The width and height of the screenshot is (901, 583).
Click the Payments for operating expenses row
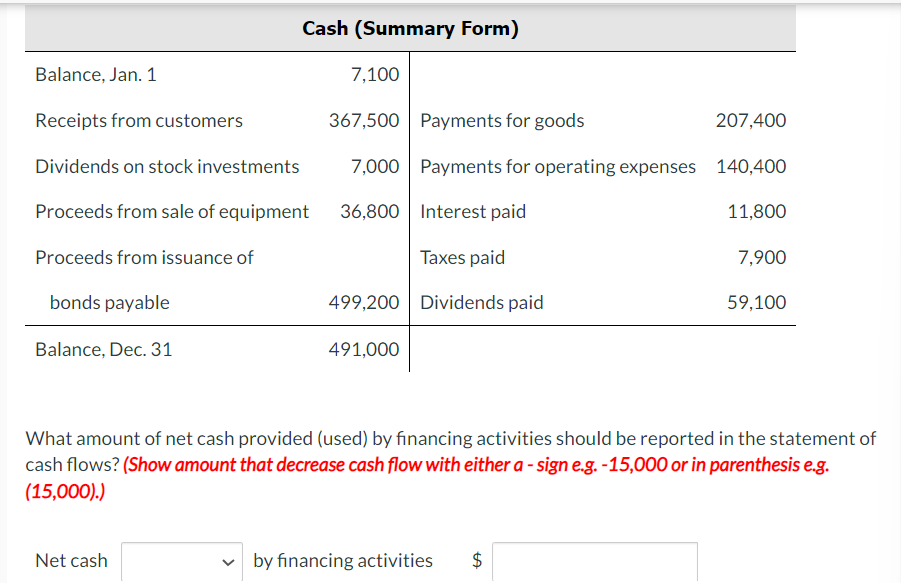click(557, 166)
